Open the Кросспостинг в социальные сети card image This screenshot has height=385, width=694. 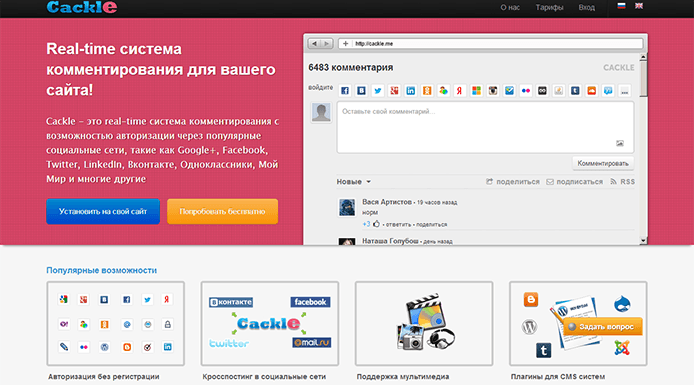pos(270,323)
